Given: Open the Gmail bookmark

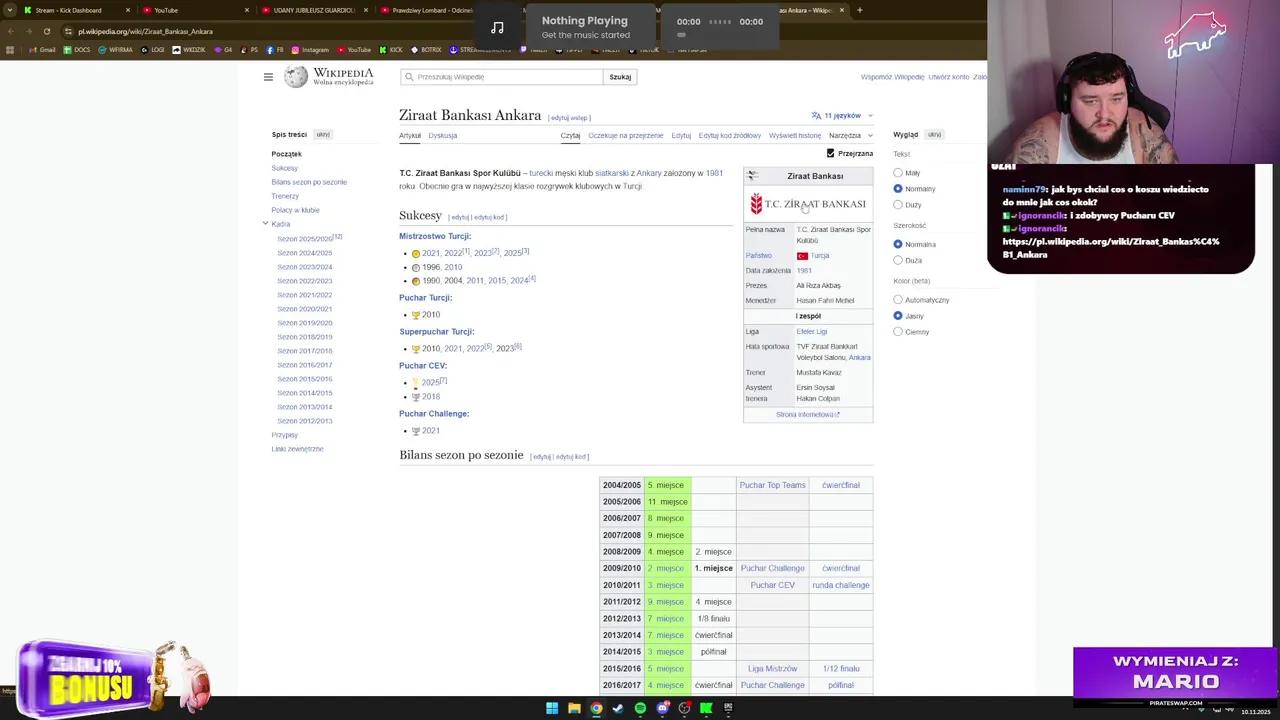Looking at the screenshot, I should (x=42, y=50).
